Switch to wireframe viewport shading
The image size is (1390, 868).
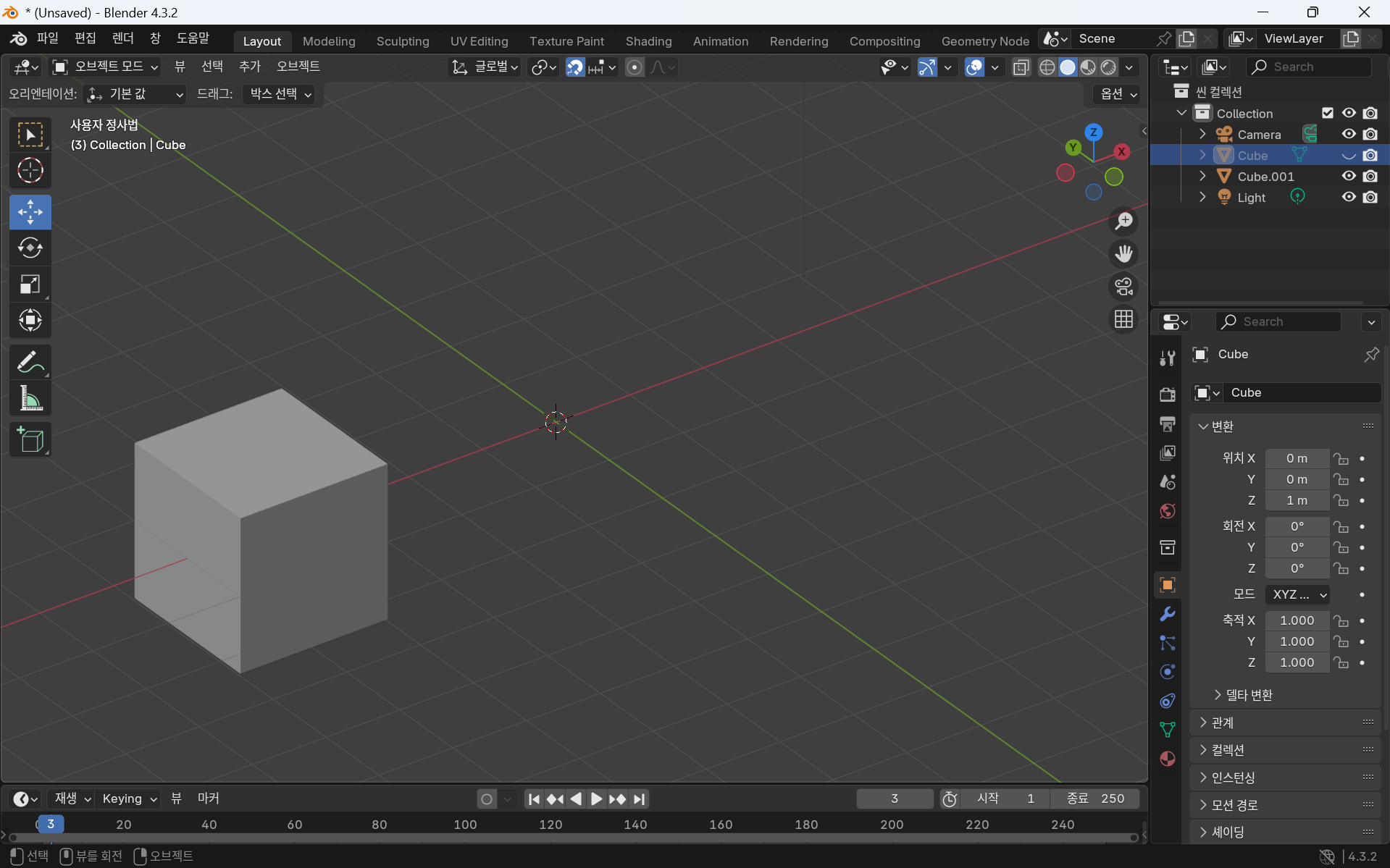point(1047,67)
